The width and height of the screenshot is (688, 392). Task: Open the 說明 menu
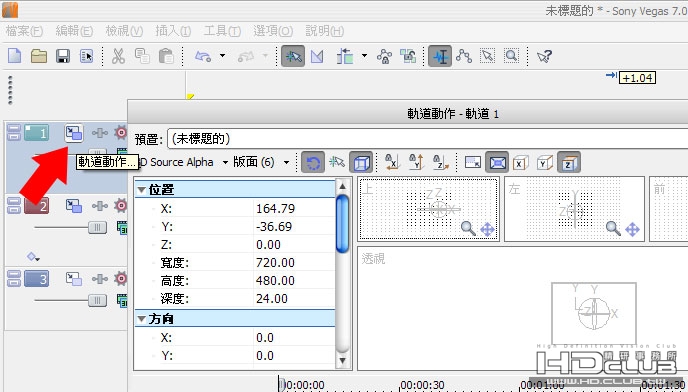coord(325,31)
